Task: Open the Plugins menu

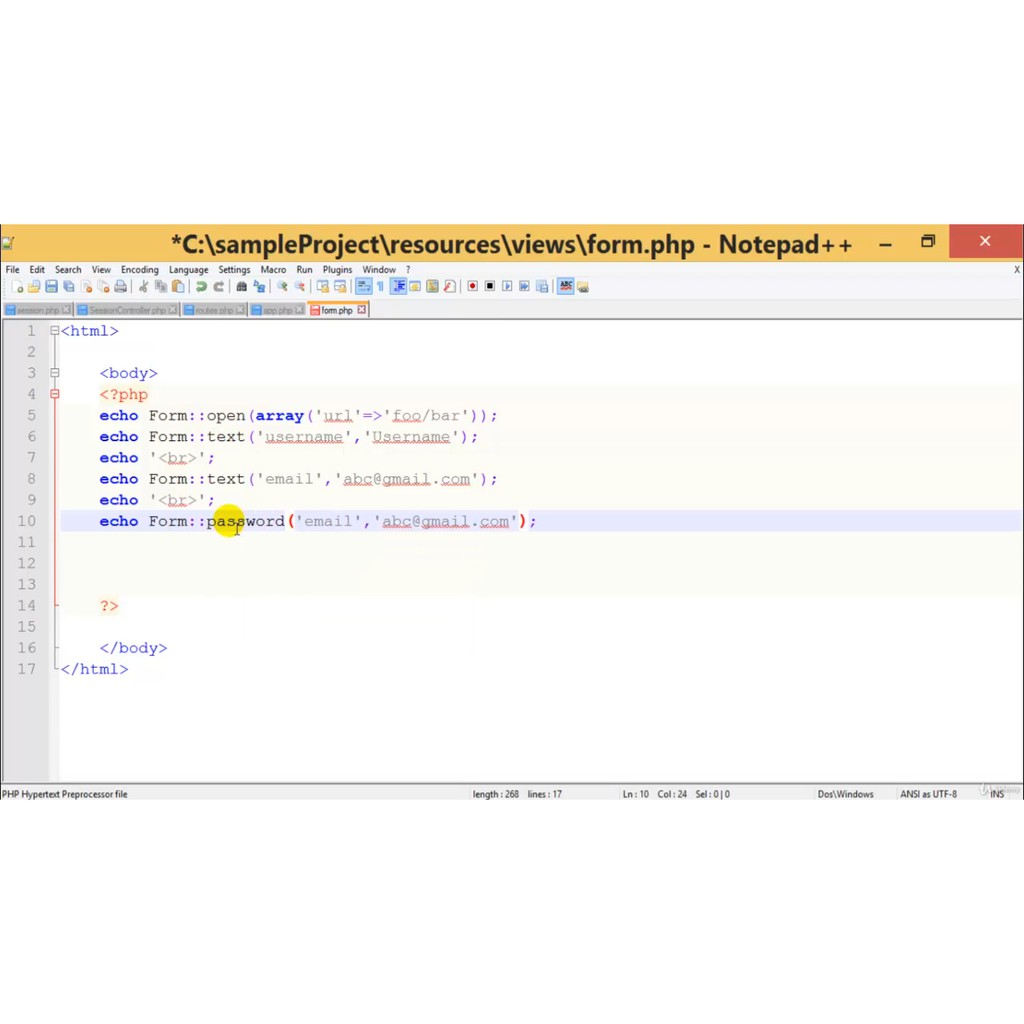Action: pos(337,269)
